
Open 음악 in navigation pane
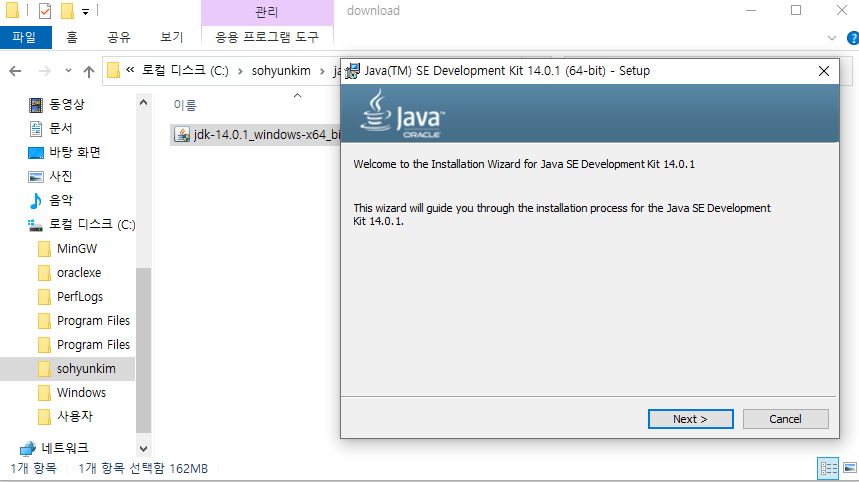(61, 200)
